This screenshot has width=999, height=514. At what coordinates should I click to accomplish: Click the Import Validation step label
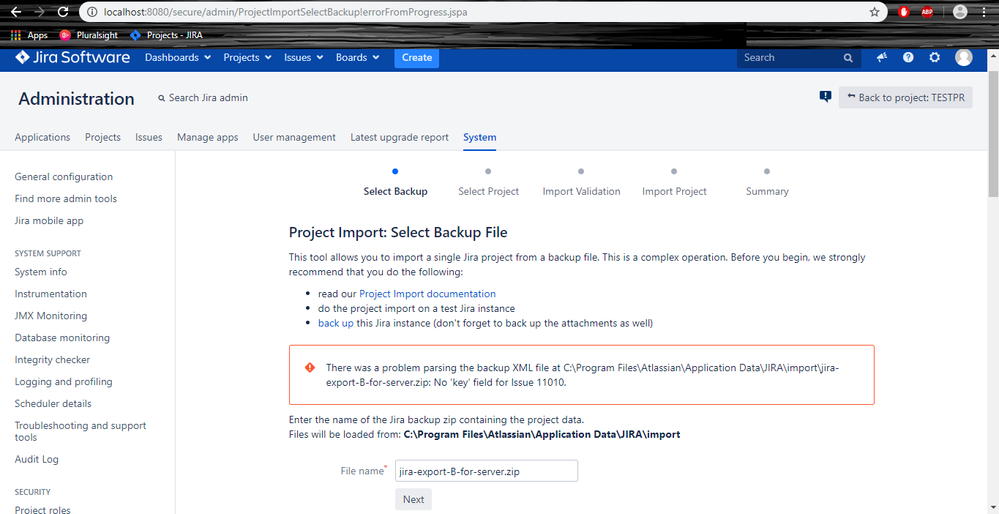point(581,191)
